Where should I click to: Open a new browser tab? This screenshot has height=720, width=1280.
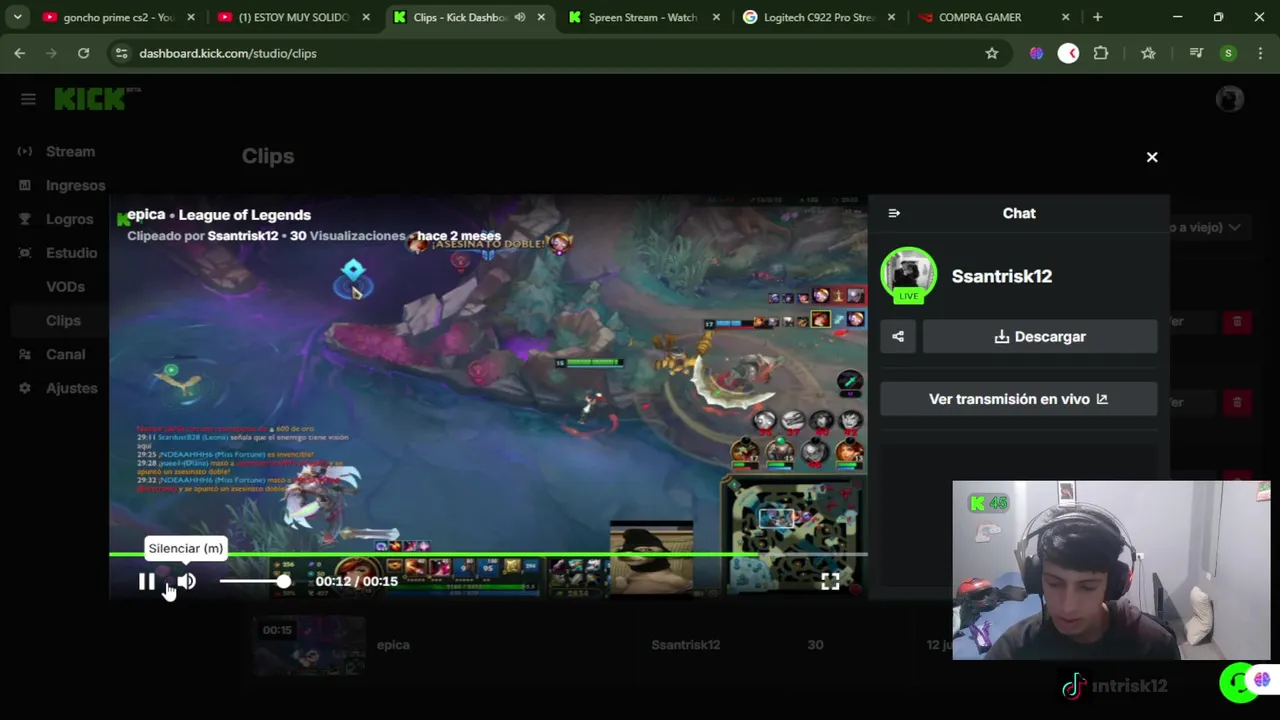1097,17
